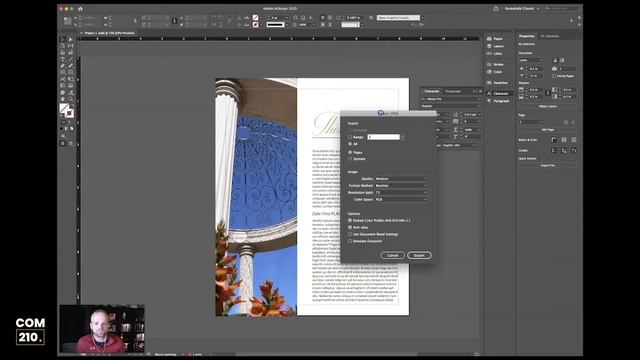Switch to the Character panel tab

click(431, 91)
